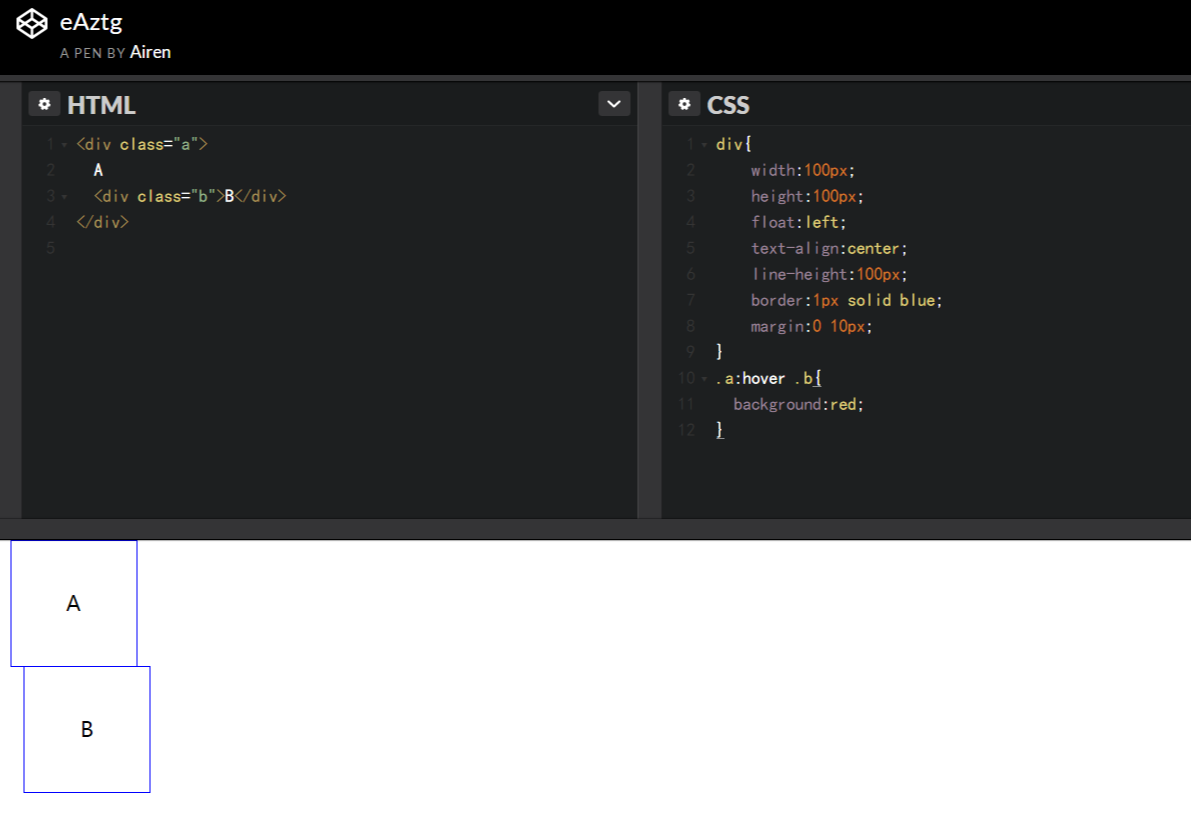The width and height of the screenshot is (1191, 829).
Task: Open the HTML panel dropdown chevron
Action: click(x=613, y=103)
